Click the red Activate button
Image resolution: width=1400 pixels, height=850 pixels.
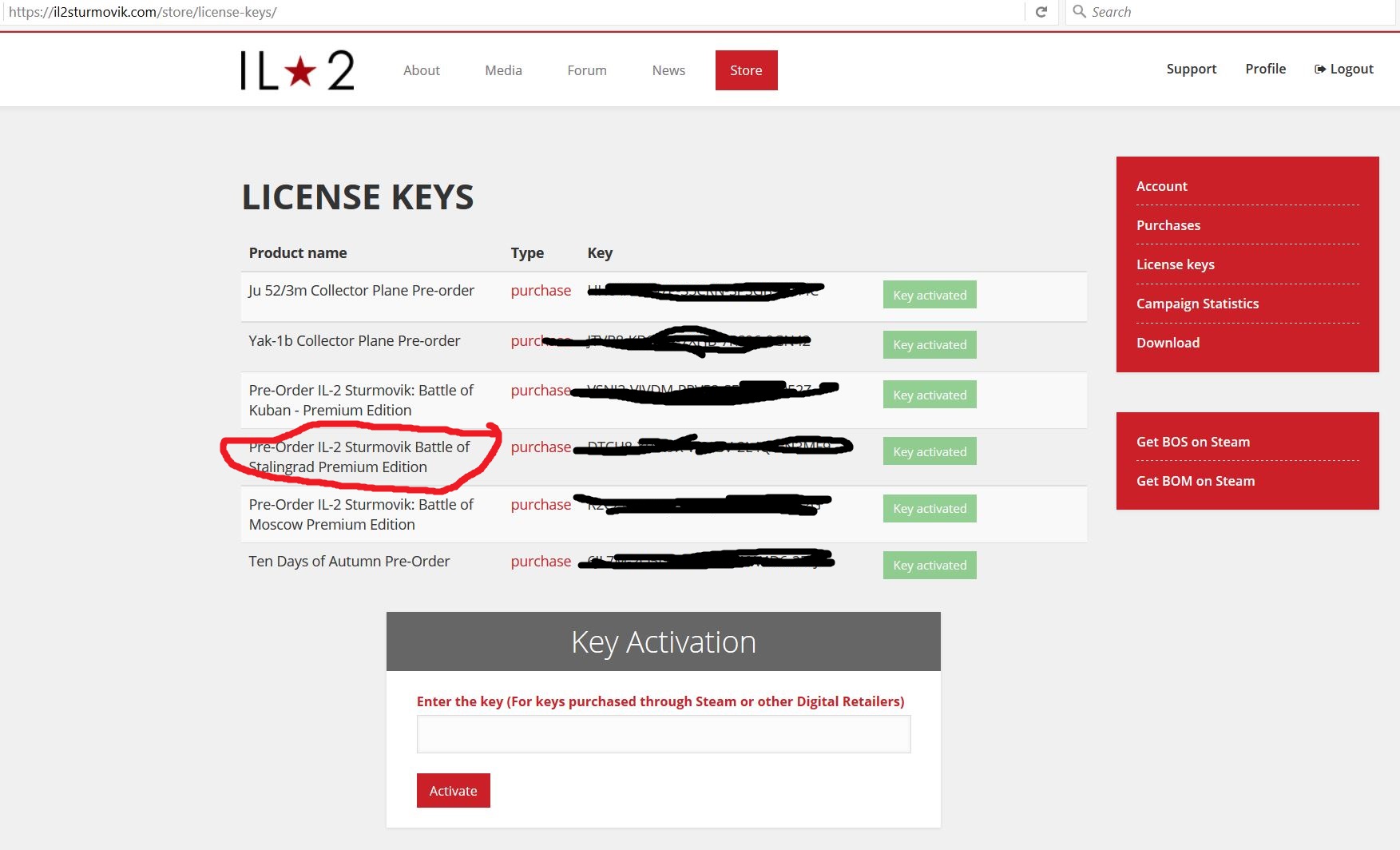454,790
